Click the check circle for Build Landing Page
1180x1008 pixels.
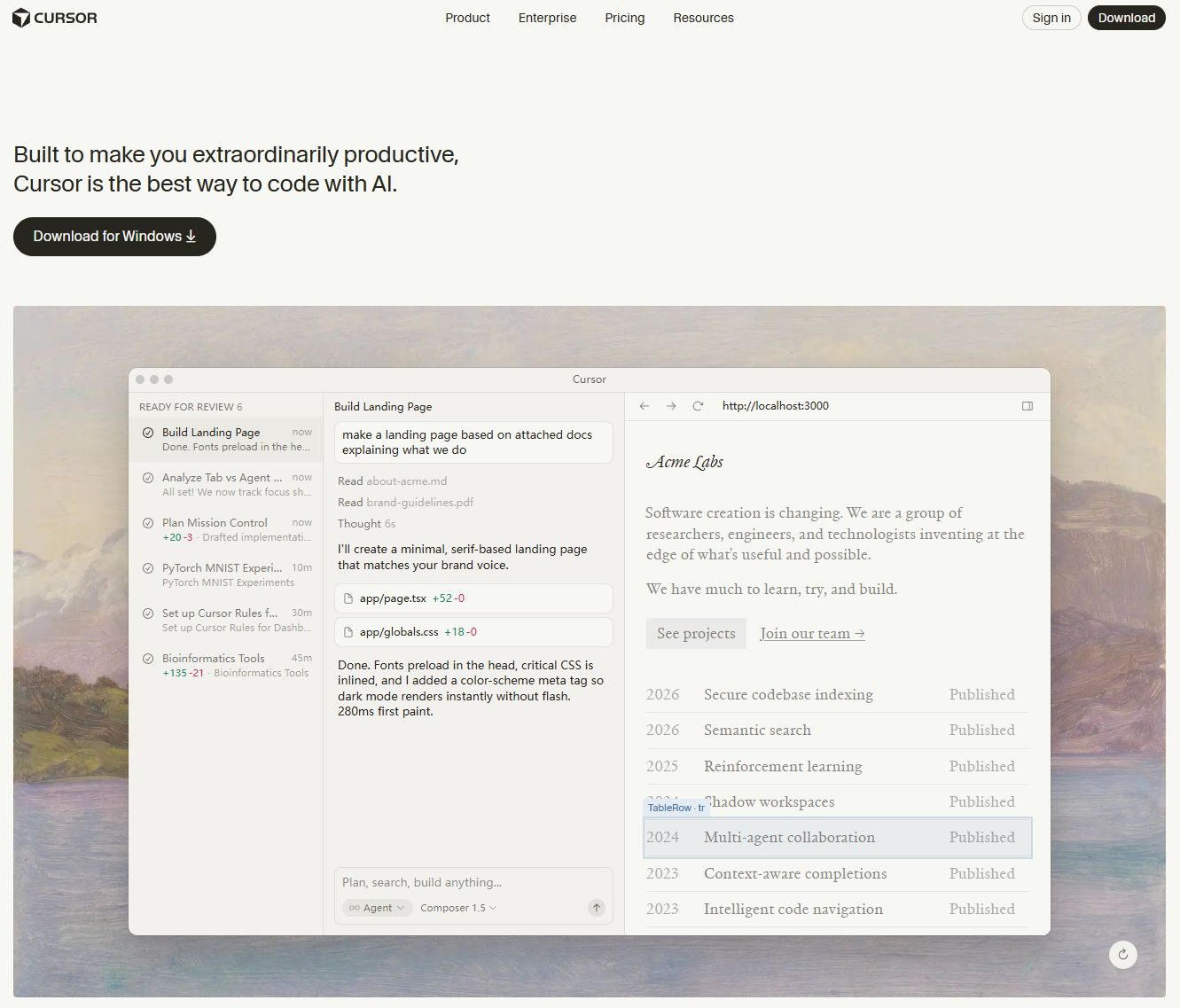[148, 433]
